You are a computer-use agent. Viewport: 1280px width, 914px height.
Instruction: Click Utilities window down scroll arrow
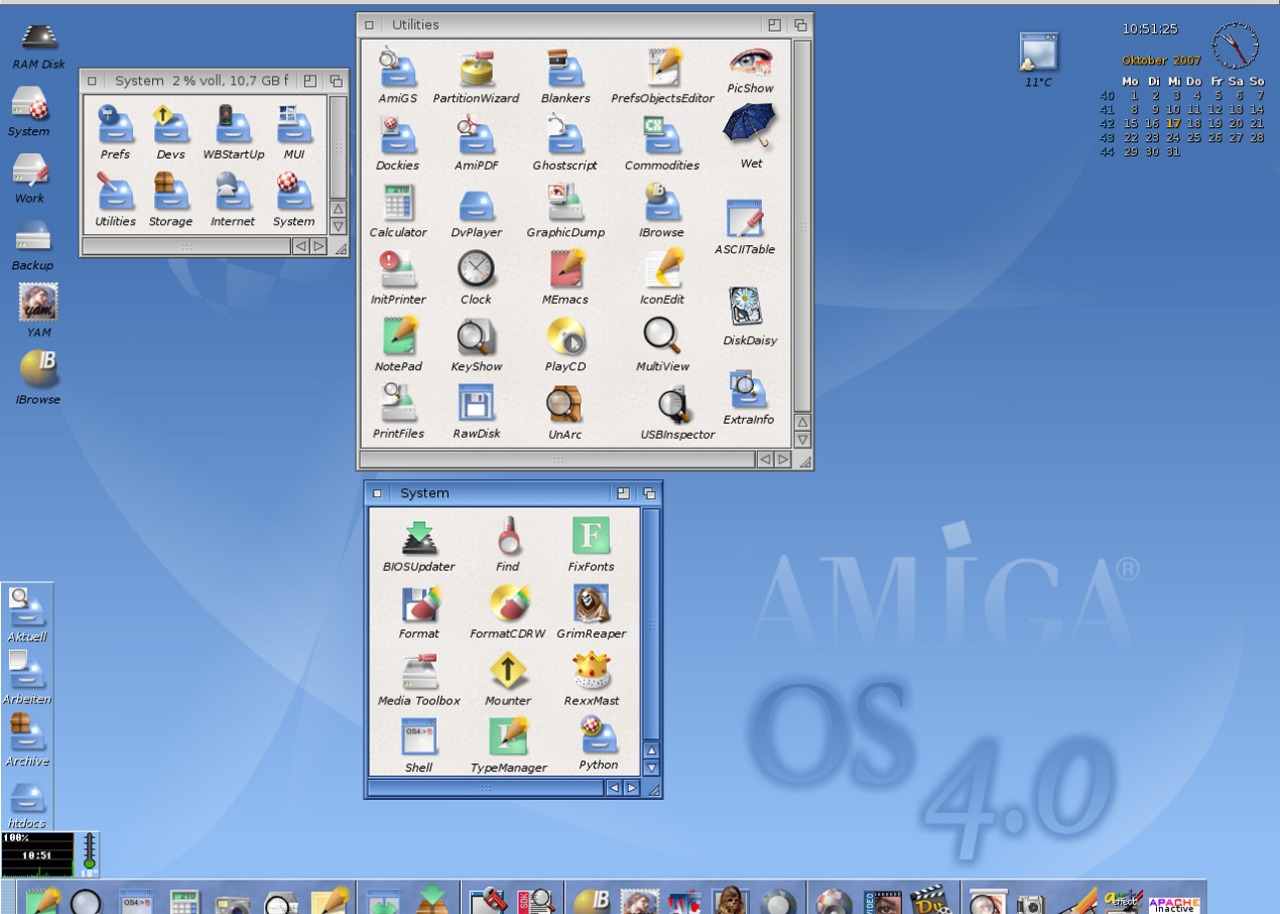[802, 440]
